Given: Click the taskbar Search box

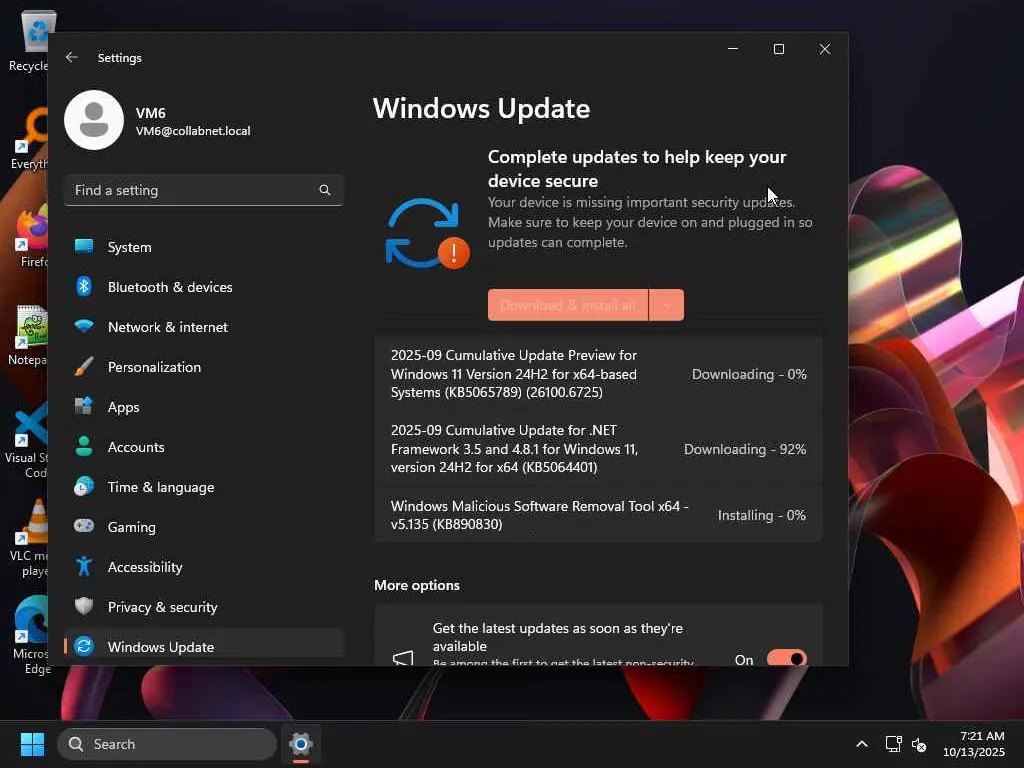Looking at the screenshot, I should (x=167, y=744).
